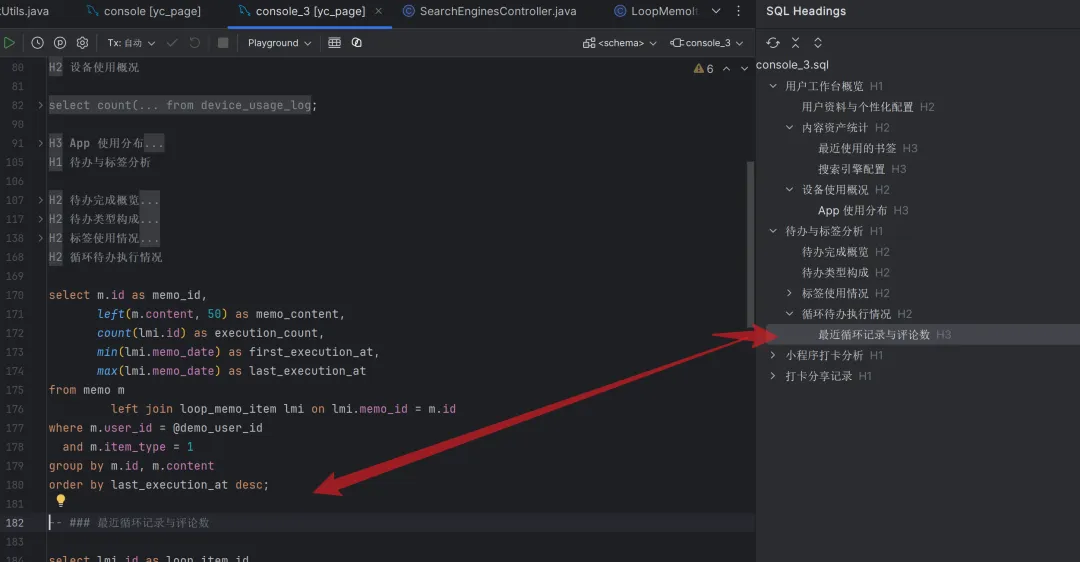
Task: Click line number 182 in gutter
Action: (x=14, y=523)
